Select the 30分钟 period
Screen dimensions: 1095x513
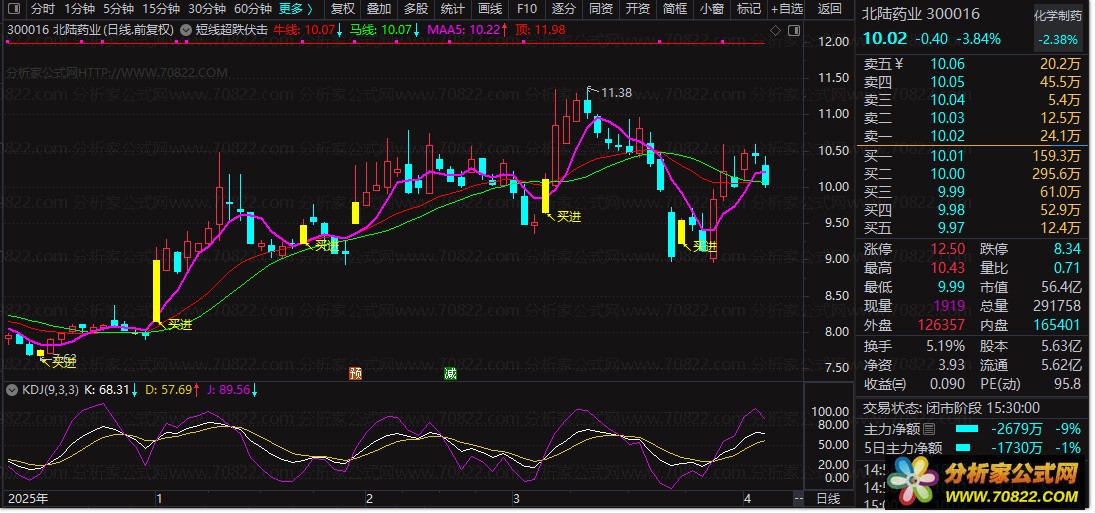coord(207,9)
